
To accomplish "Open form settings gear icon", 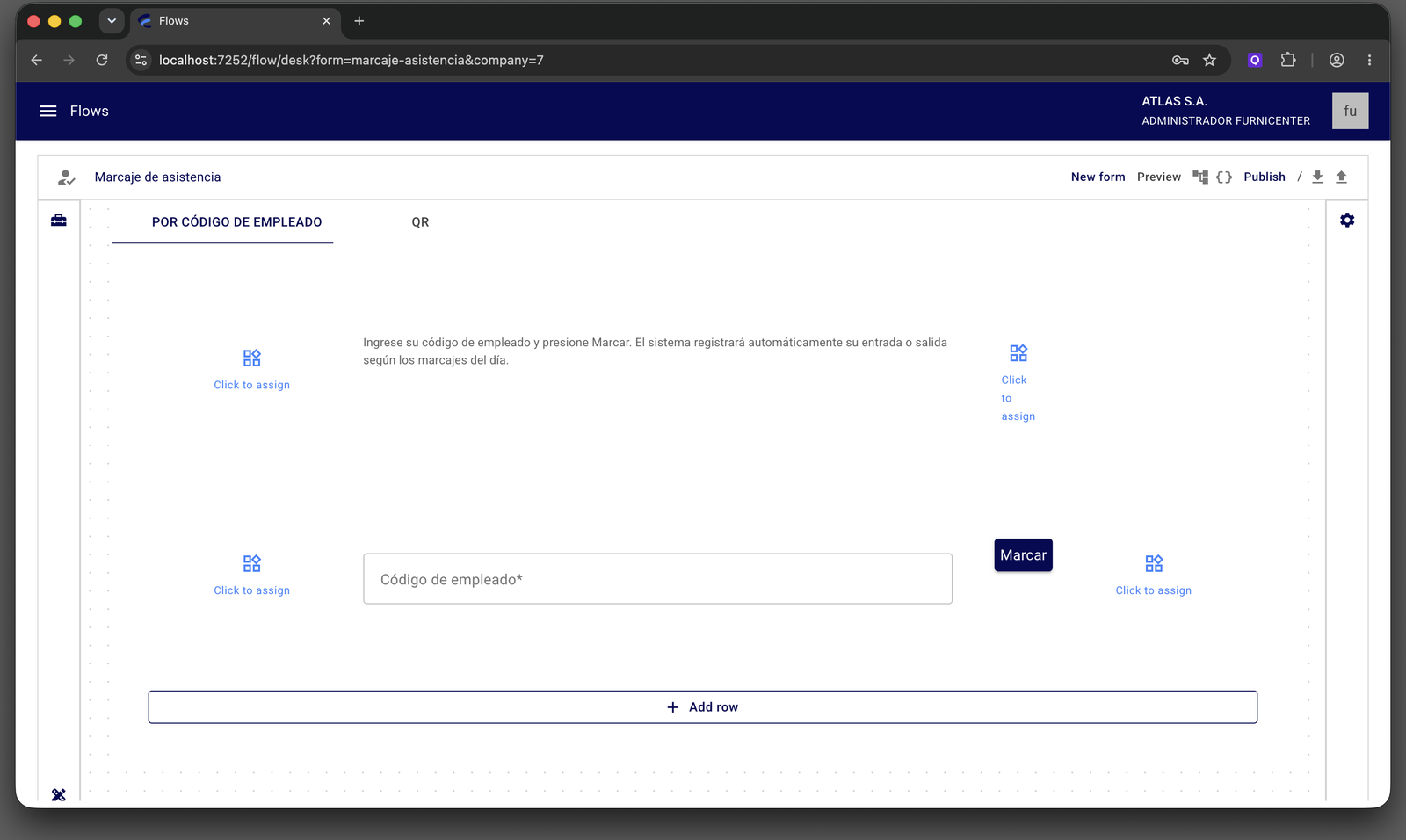I will [x=1347, y=221].
